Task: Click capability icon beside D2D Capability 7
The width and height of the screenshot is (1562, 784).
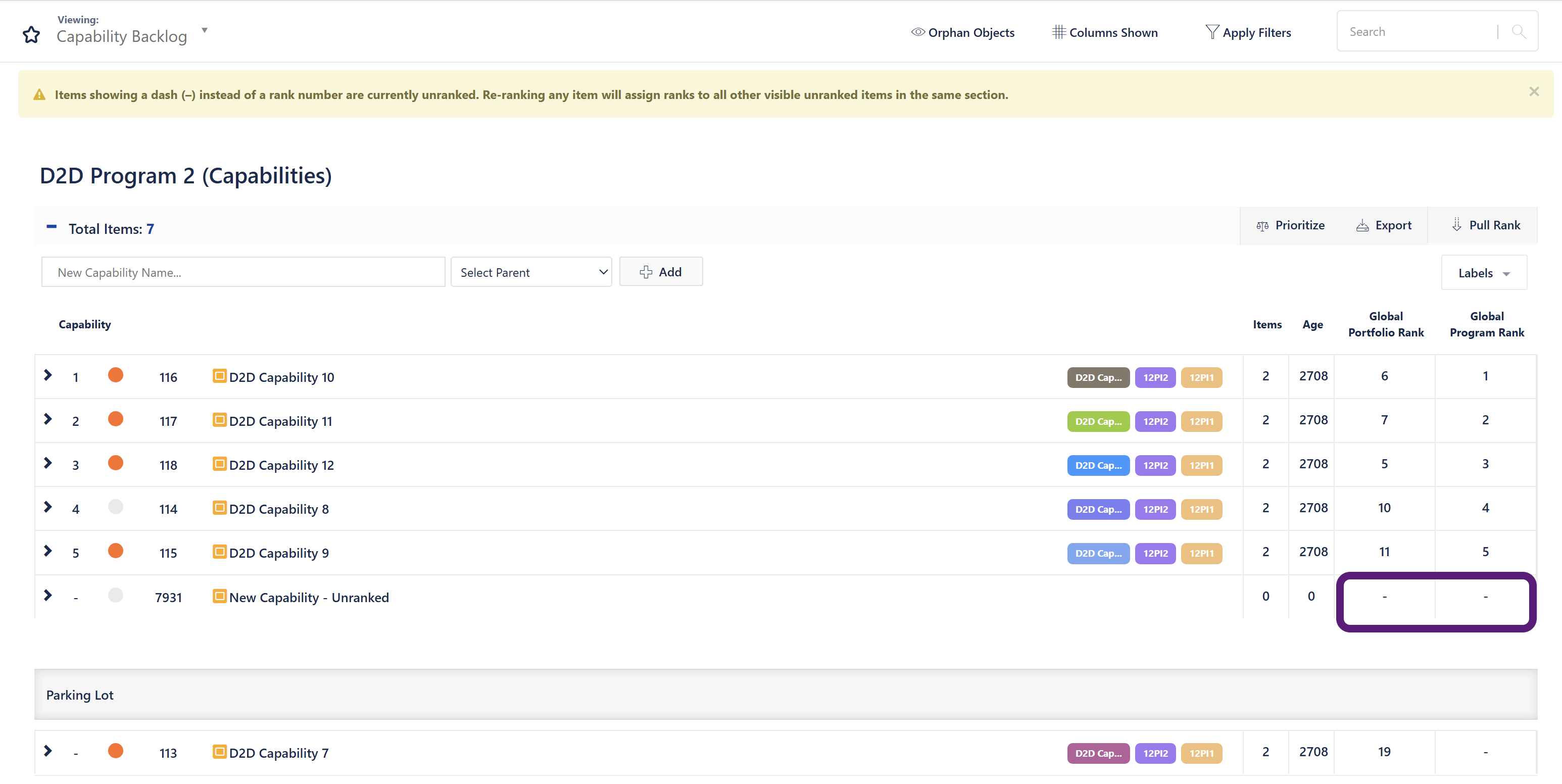Action: (220, 752)
